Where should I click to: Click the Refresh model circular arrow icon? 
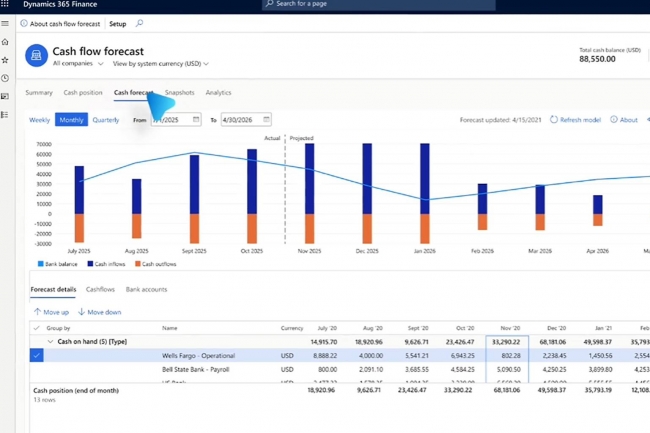(554, 119)
